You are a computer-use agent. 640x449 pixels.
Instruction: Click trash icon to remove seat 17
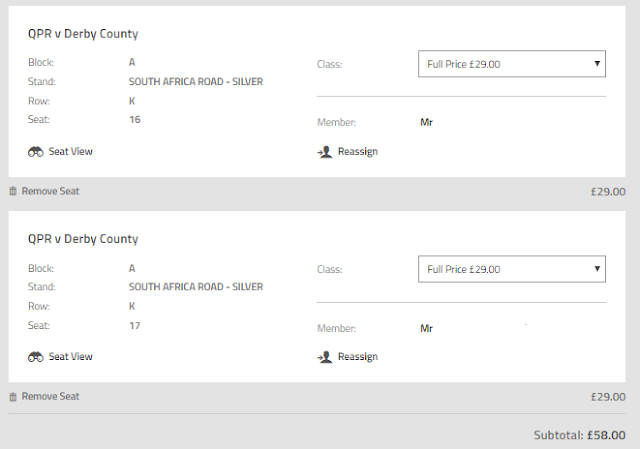(13, 397)
